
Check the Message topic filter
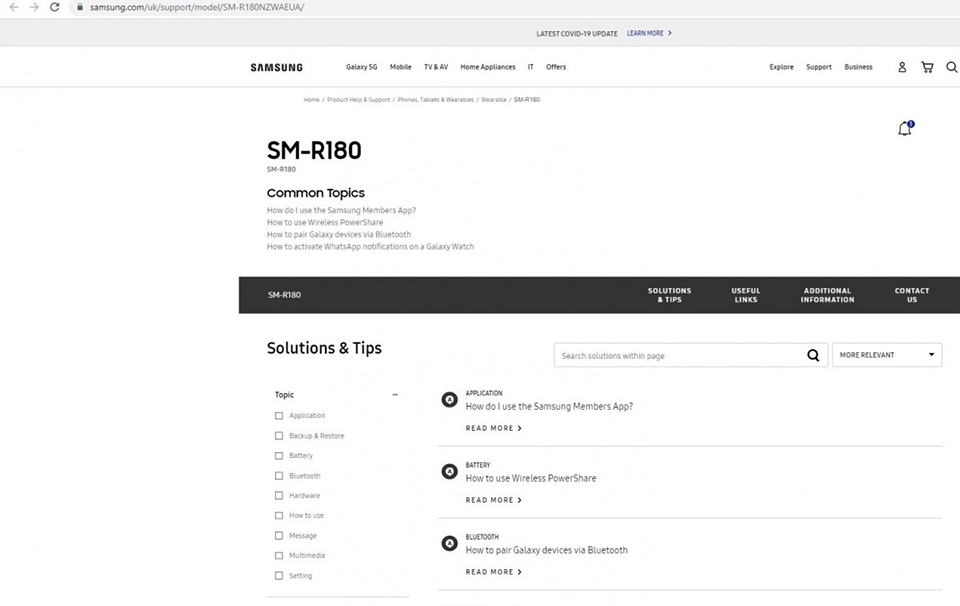point(279,536)
